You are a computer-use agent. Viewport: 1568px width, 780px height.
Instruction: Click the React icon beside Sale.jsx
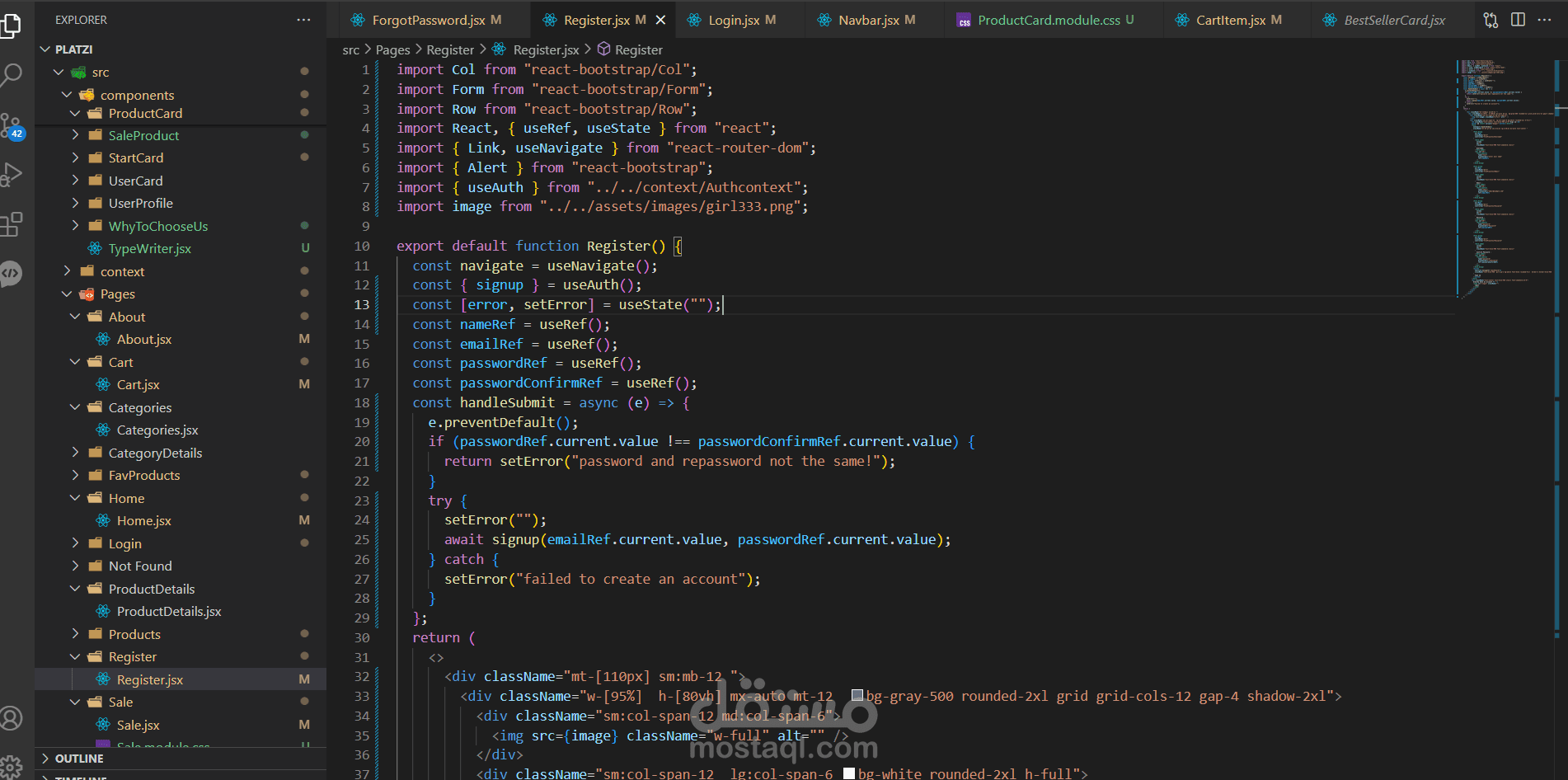[x=103, y=725]
